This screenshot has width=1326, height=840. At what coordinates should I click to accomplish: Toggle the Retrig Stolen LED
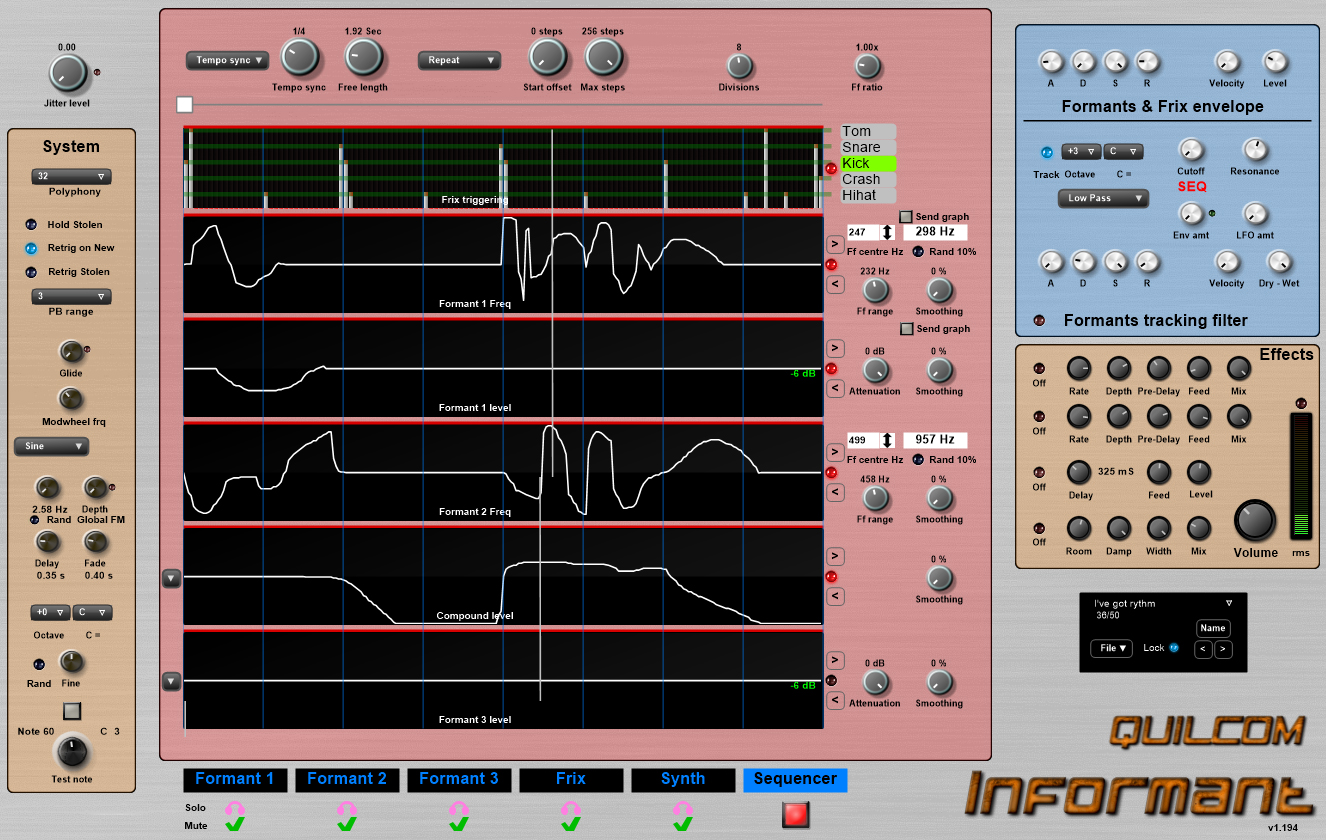click(32, 272)
